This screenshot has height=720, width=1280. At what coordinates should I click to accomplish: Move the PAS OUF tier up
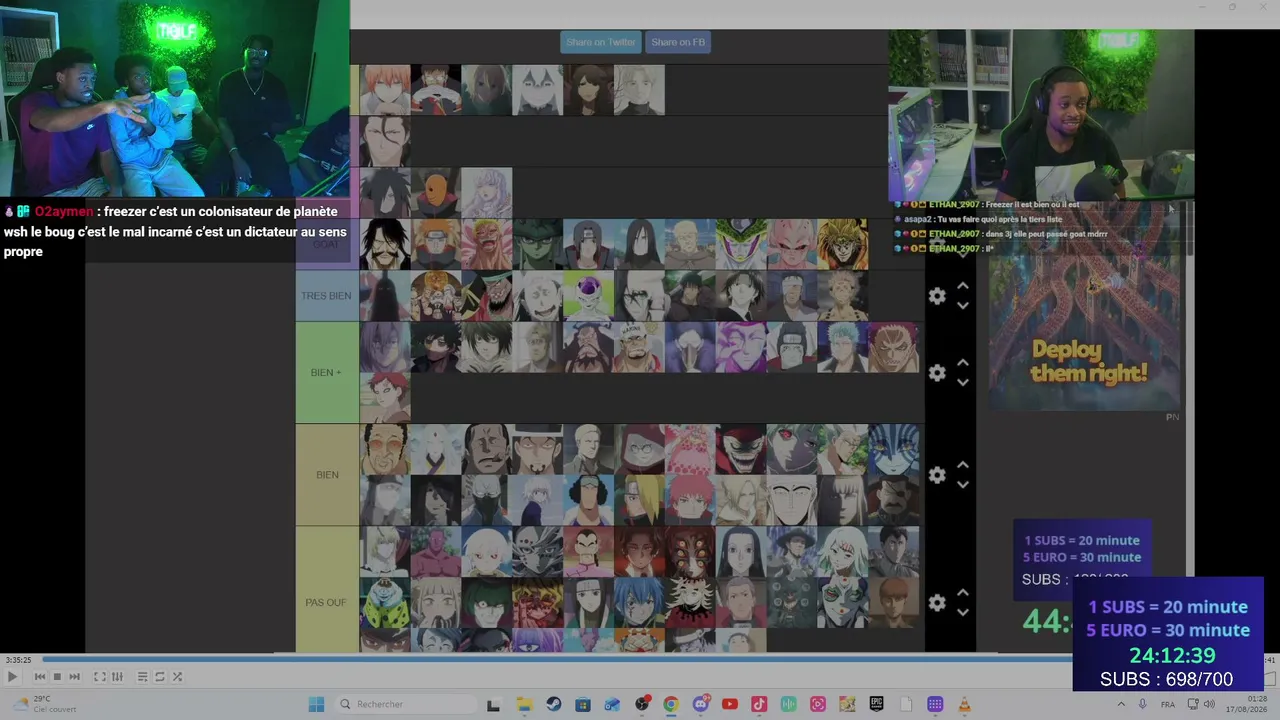tap(962, 593)
